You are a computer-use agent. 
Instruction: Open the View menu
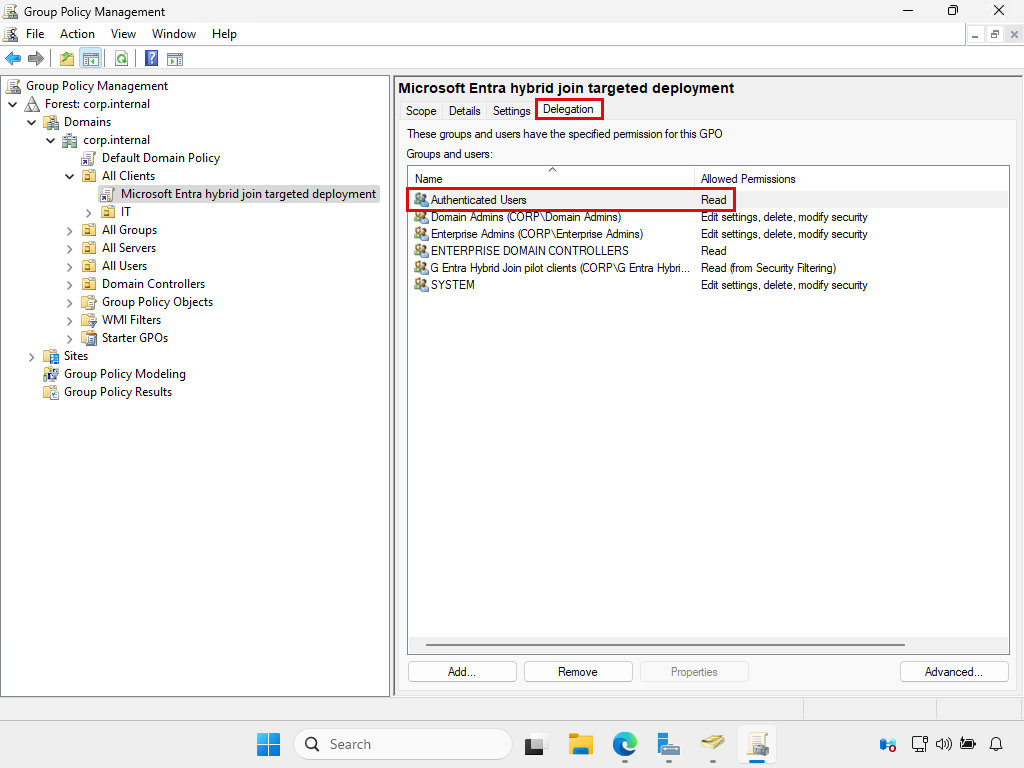123,34
